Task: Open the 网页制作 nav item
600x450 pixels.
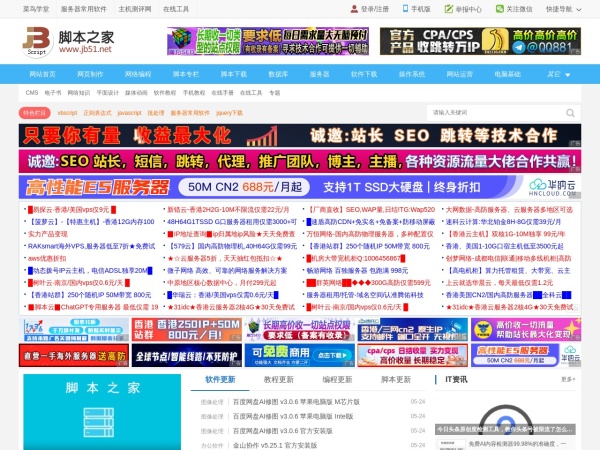Action: click(90, 74)
